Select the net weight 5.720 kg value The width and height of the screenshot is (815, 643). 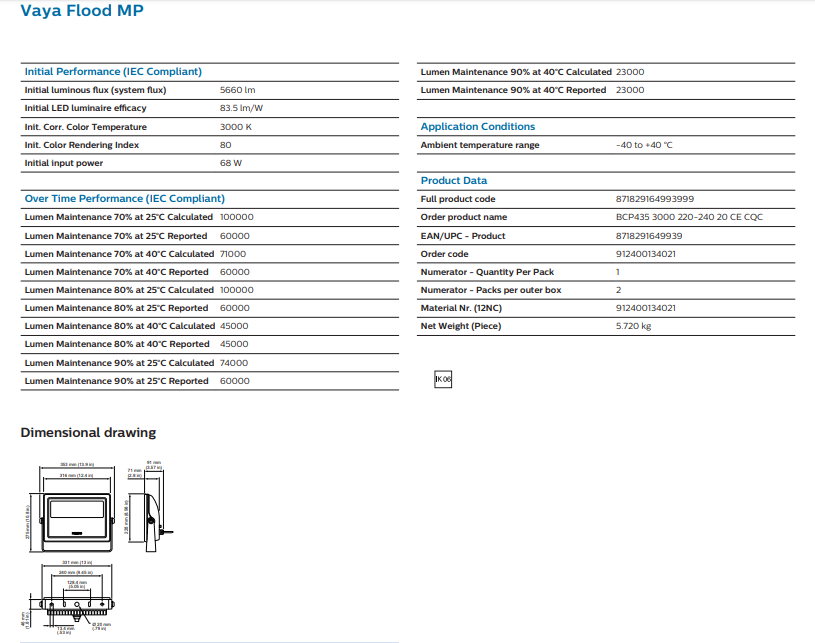click(x=634, y=326)
